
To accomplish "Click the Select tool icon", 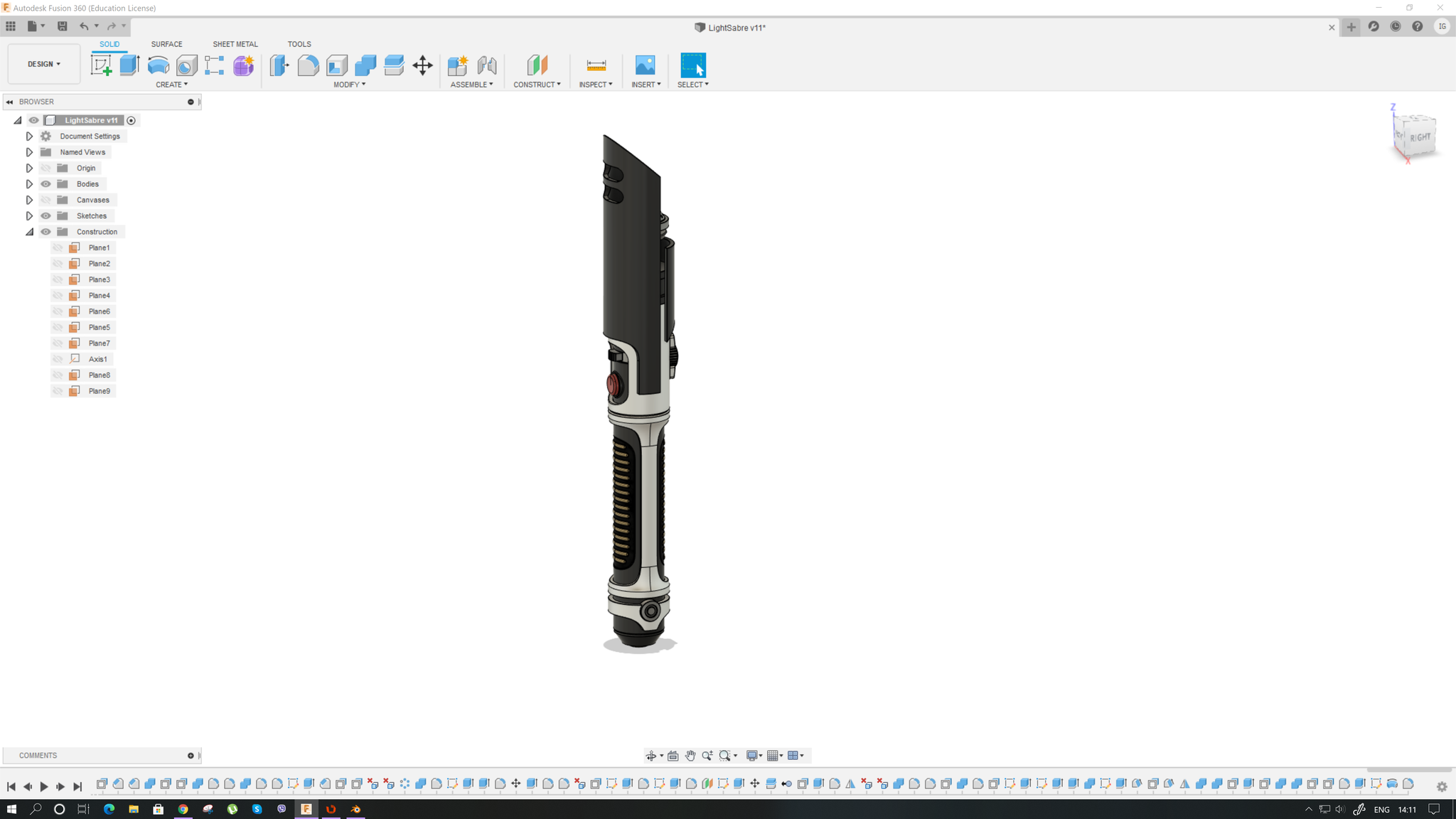I will pos(693,65).
